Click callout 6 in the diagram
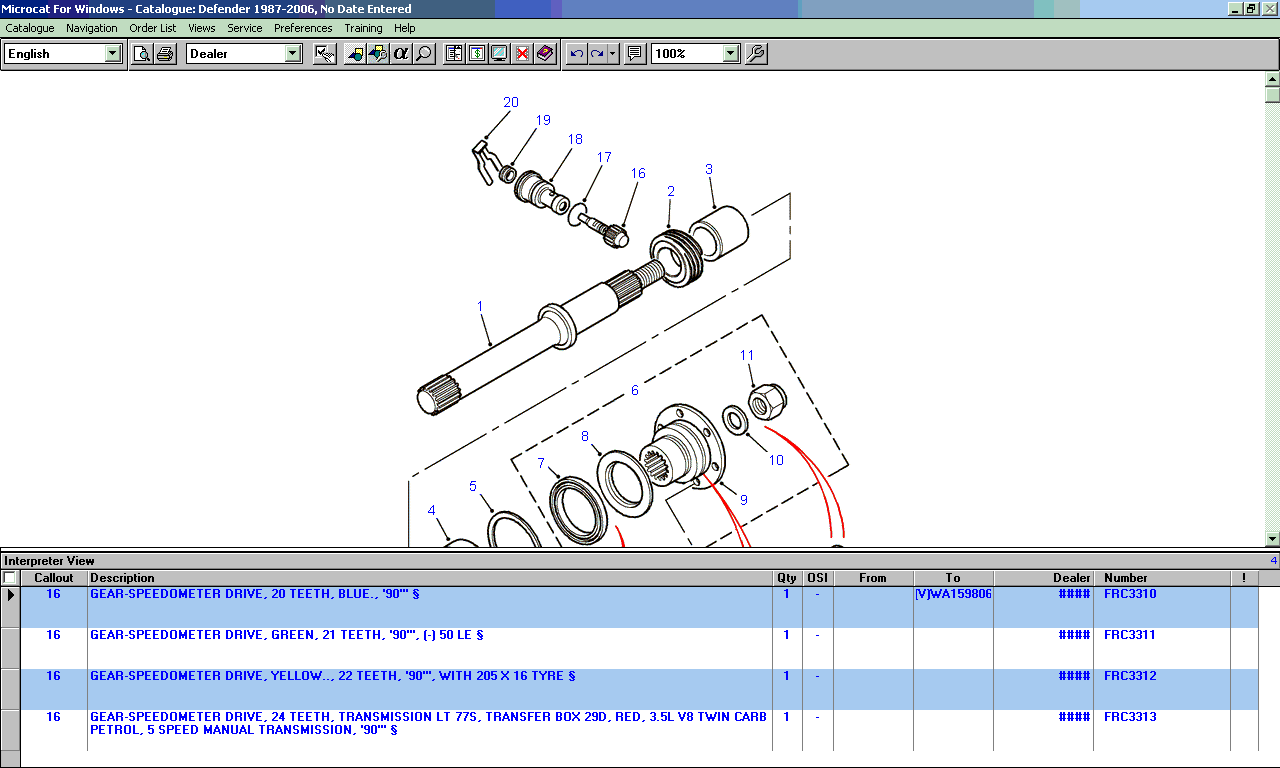The image size is (1280, 768). (x=634, y=390)
